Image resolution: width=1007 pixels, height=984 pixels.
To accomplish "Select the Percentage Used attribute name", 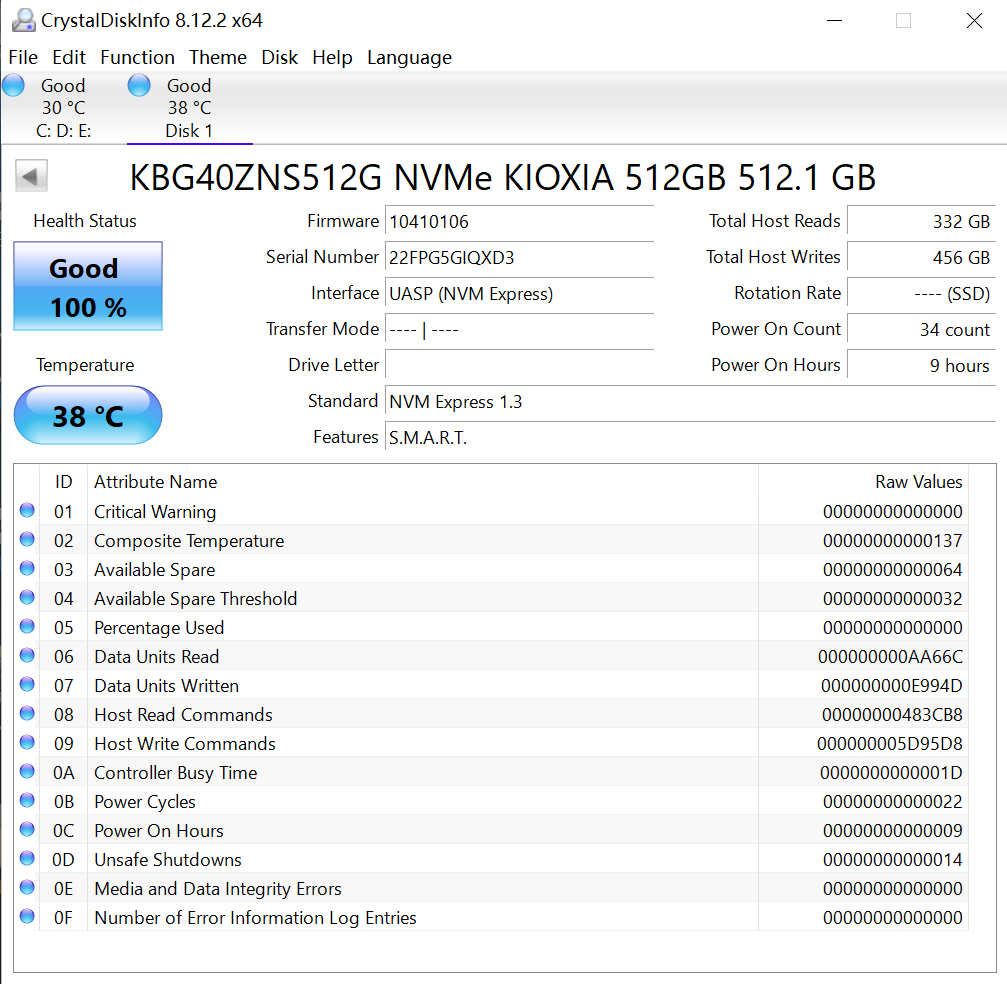I will pyautogui.click(x=159, y=628).
